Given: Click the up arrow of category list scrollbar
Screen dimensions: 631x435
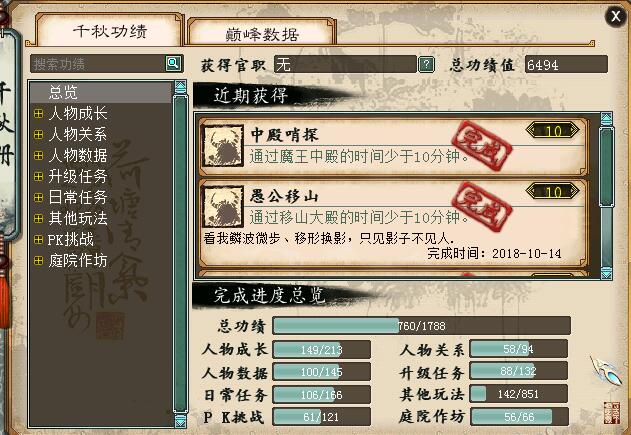Looking at the screenshot, I should (180, 87).
